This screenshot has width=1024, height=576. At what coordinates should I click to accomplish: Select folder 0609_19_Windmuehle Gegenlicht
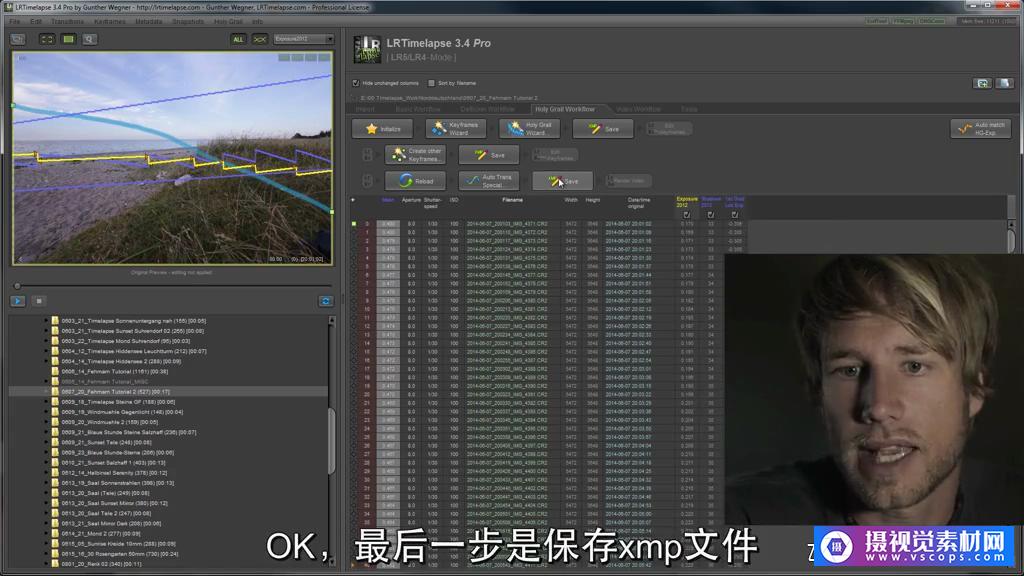pyautogui.click(x=122, y=412)
